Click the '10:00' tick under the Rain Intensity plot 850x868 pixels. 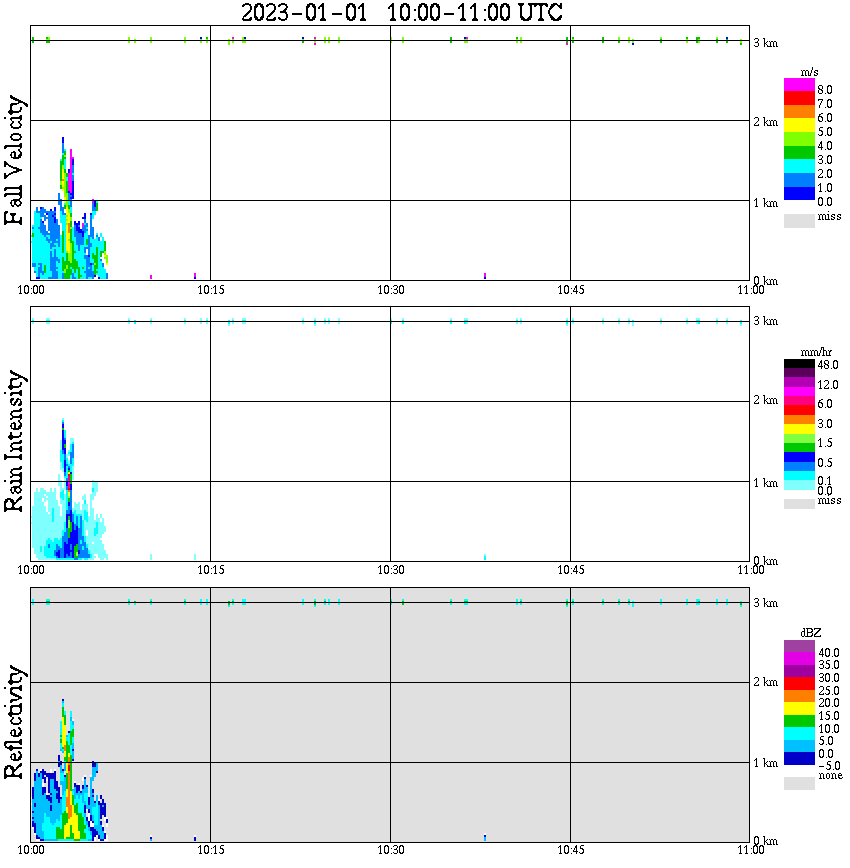(x=31, y=570)
